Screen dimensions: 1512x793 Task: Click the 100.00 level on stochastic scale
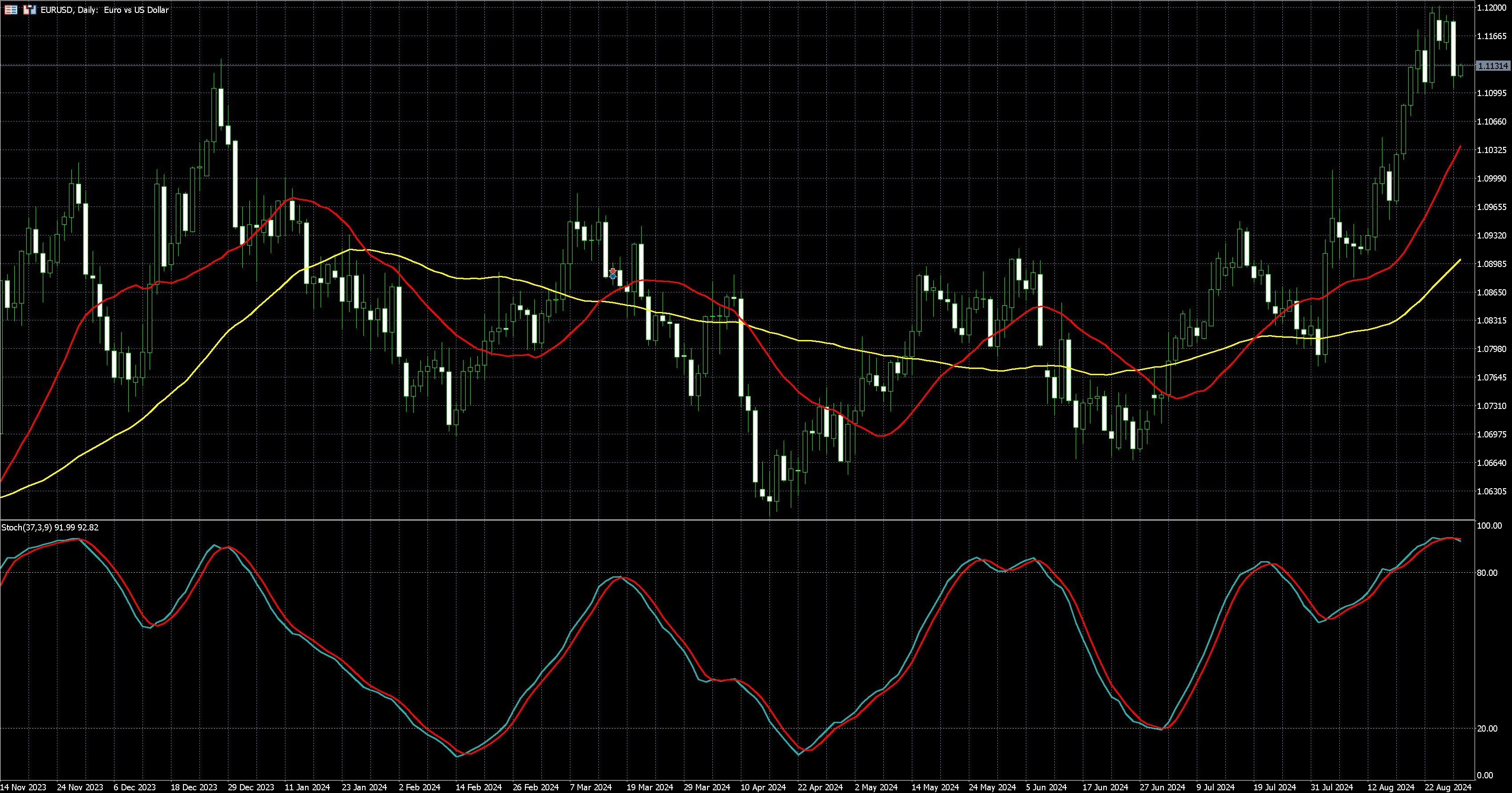coord(1489,526)
